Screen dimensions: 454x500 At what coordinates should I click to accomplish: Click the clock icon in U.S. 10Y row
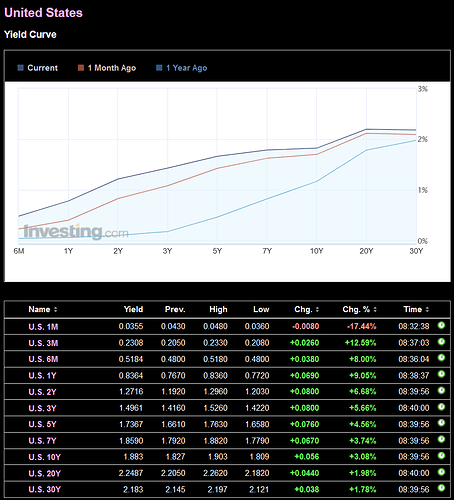441,456
